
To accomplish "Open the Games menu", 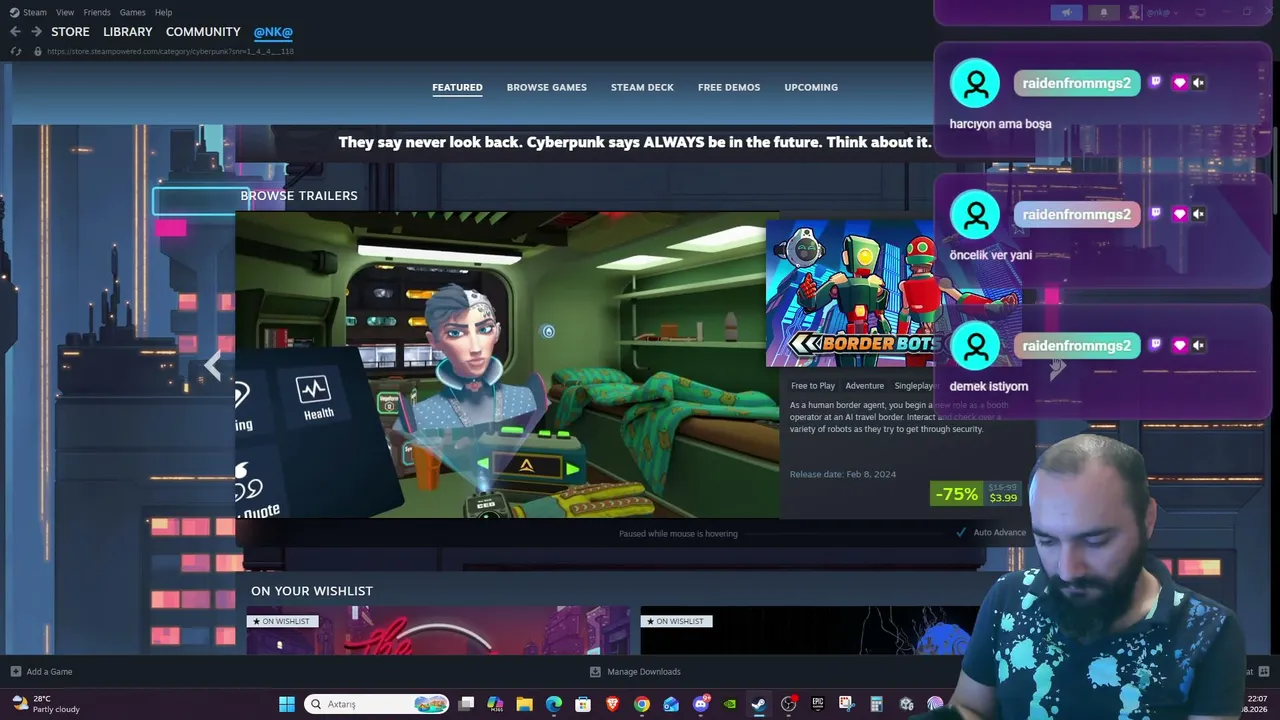I will (x=132, y=12).
